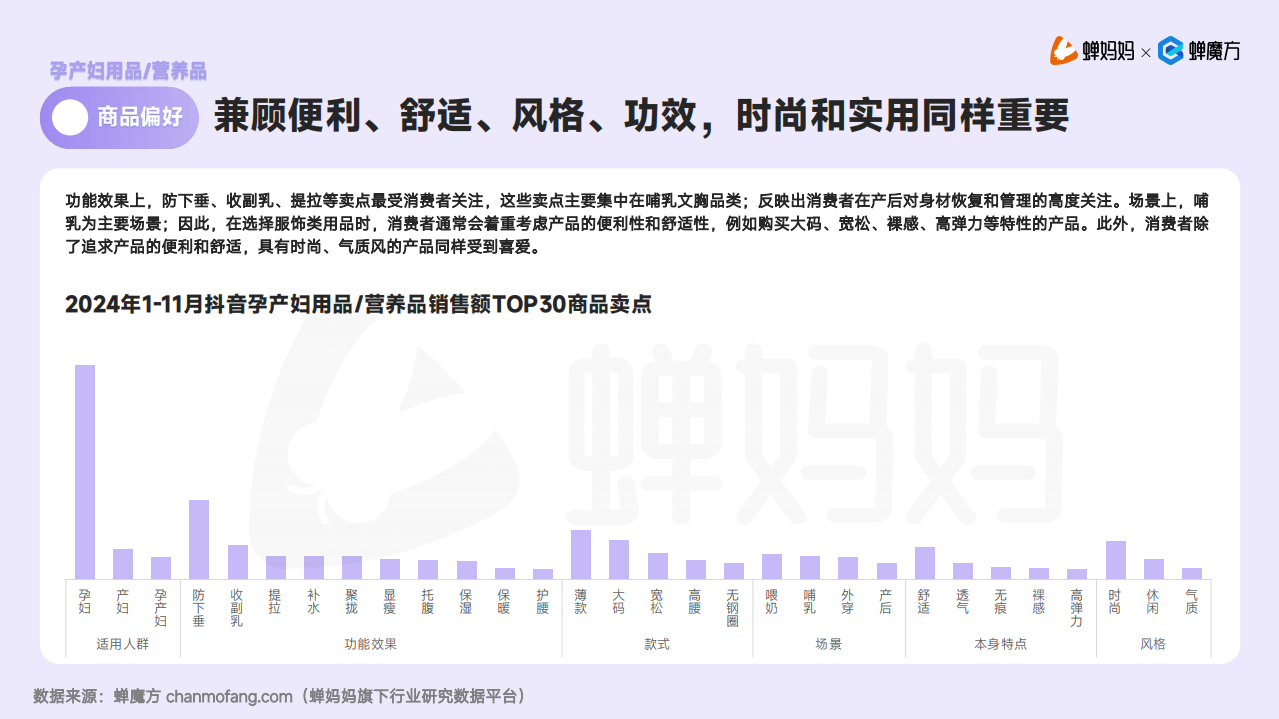Click the 时尚 bar in the chart

1115,560
